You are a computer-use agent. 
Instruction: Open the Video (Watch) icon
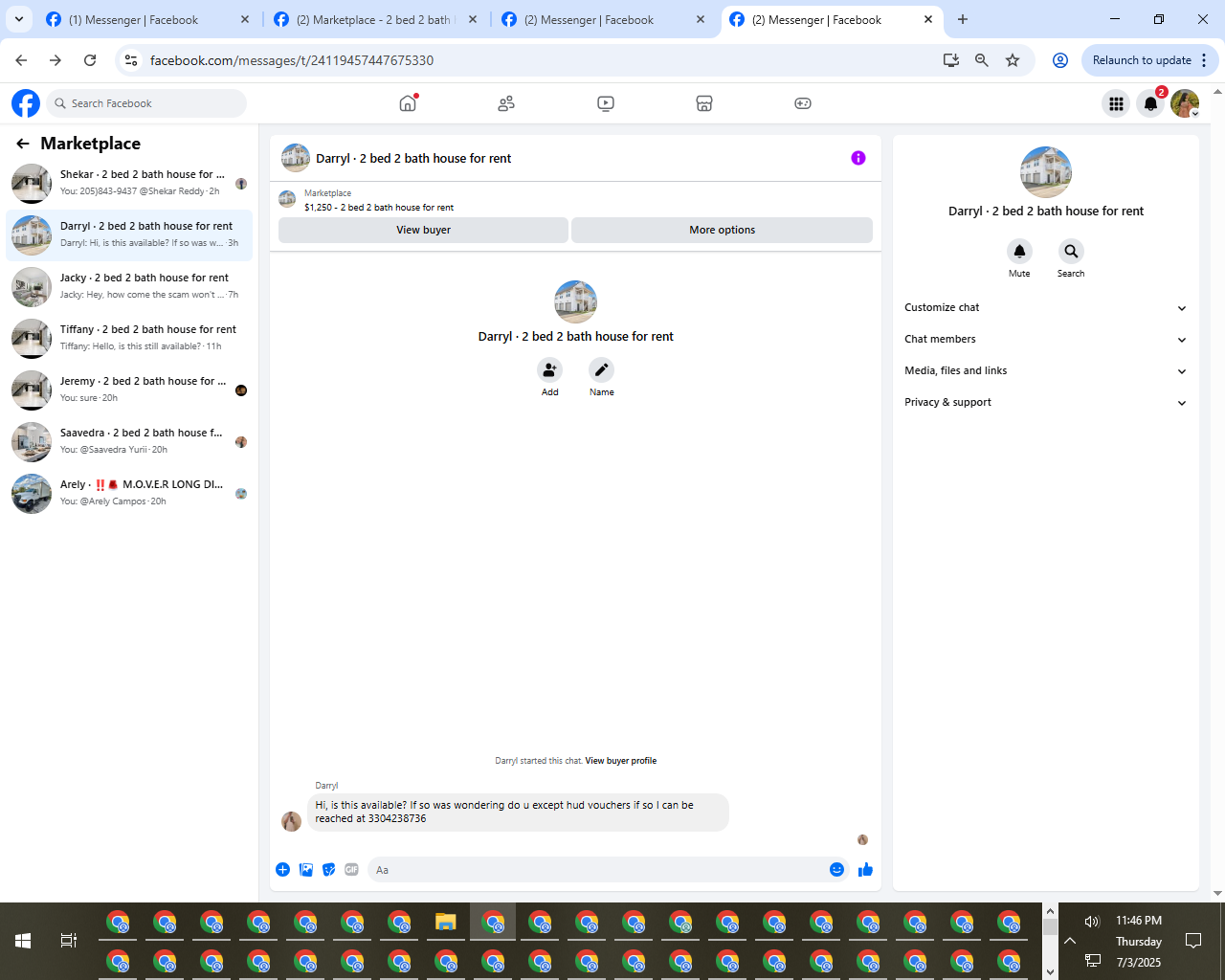tap(606, 103)
